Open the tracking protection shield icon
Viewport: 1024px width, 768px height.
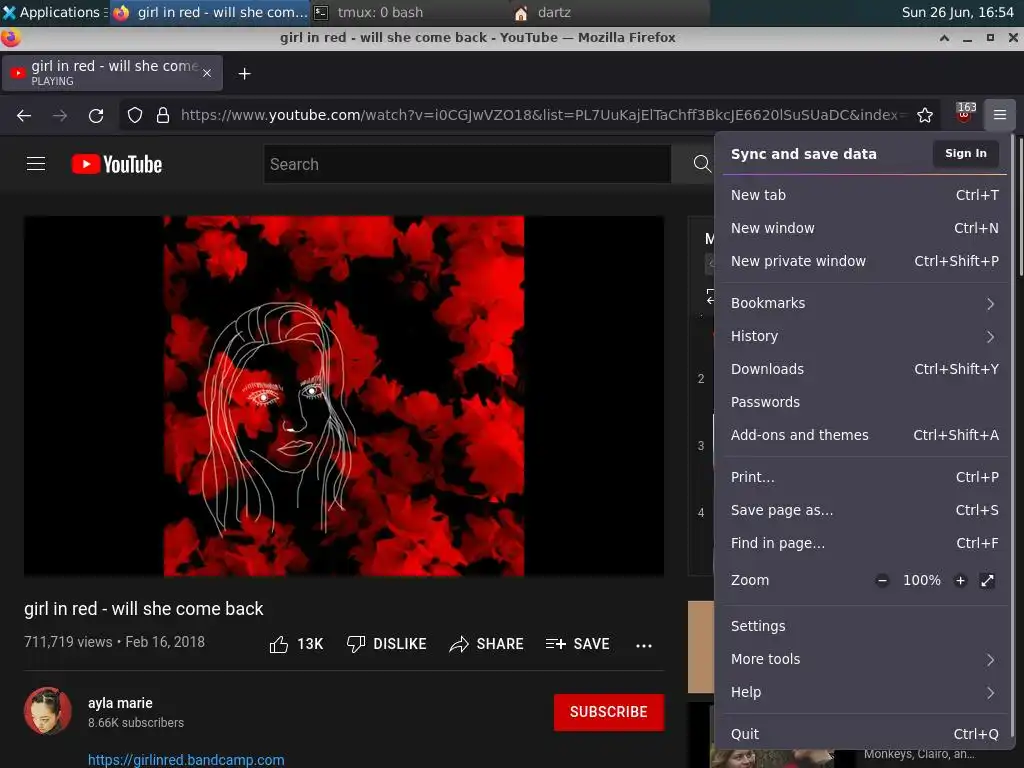click(x=135, y=116)
